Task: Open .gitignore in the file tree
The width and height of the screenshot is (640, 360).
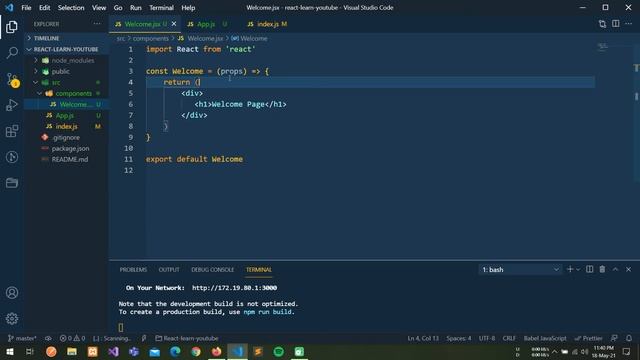Action: (x=65, y=138)
